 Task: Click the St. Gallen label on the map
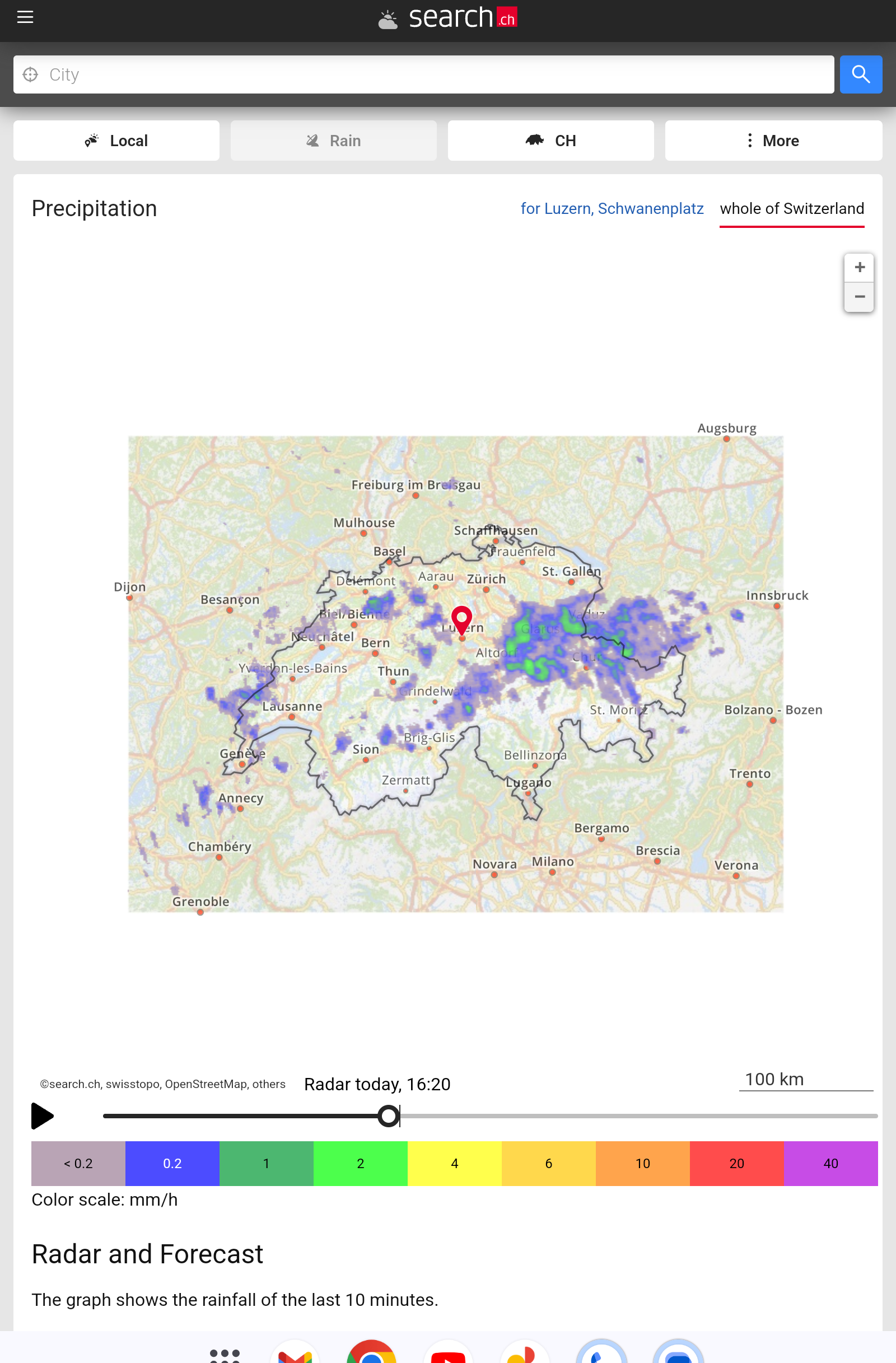[571, 571]
